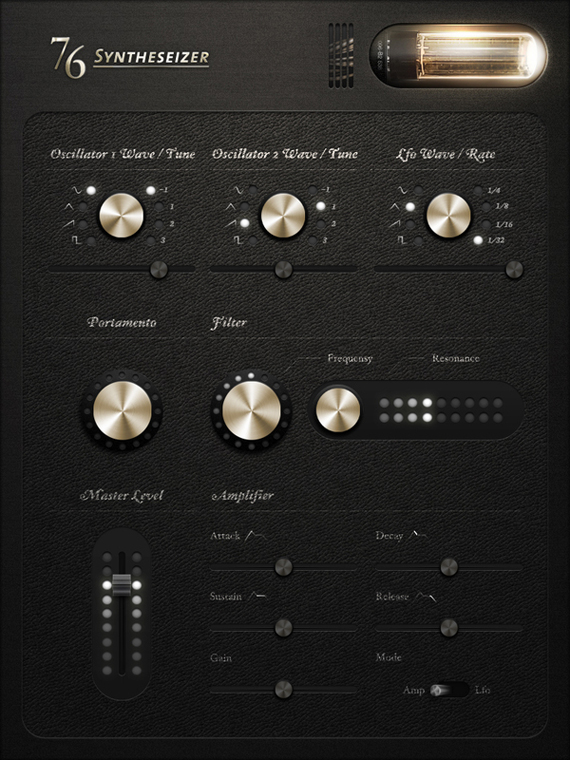Click the Release slider handle
This screenshot has width=570, height=760.
pos(449,628)
